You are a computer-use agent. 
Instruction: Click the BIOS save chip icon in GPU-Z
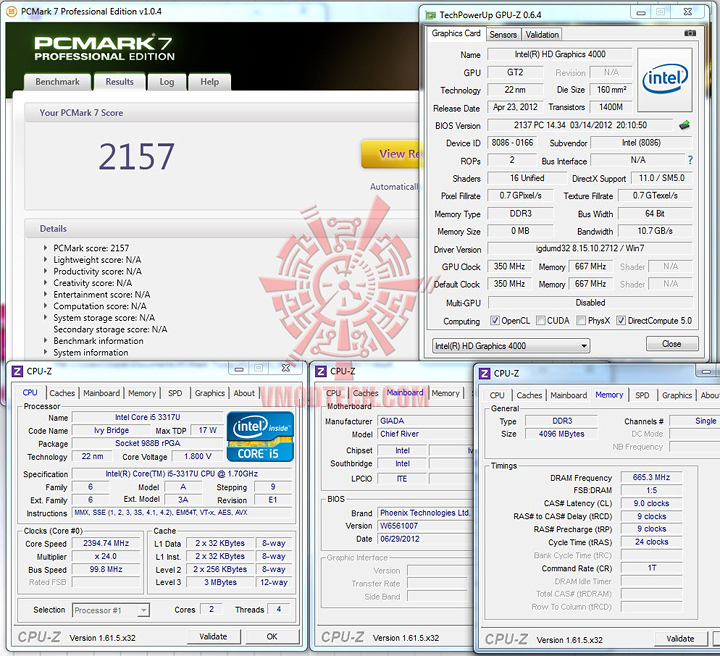click(684, 125)
